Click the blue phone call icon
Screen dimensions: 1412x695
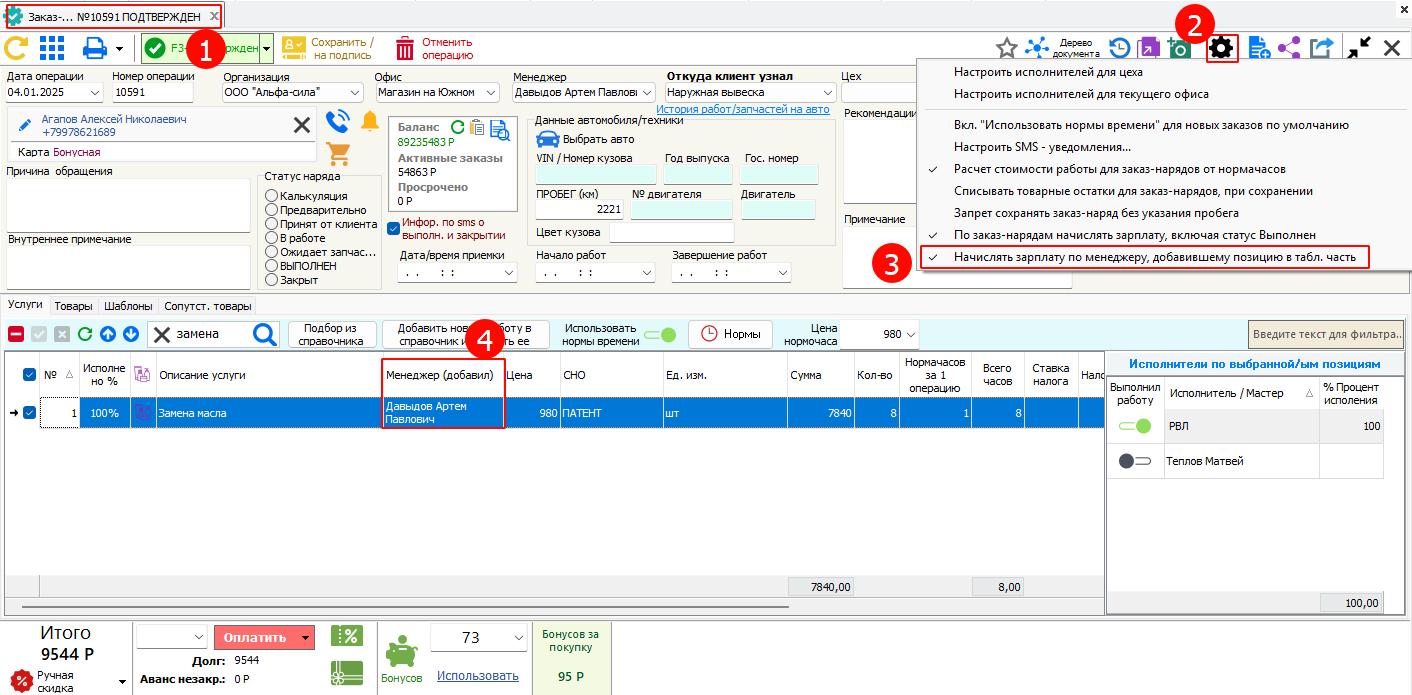pyautogui.click(x=339, y=122)
